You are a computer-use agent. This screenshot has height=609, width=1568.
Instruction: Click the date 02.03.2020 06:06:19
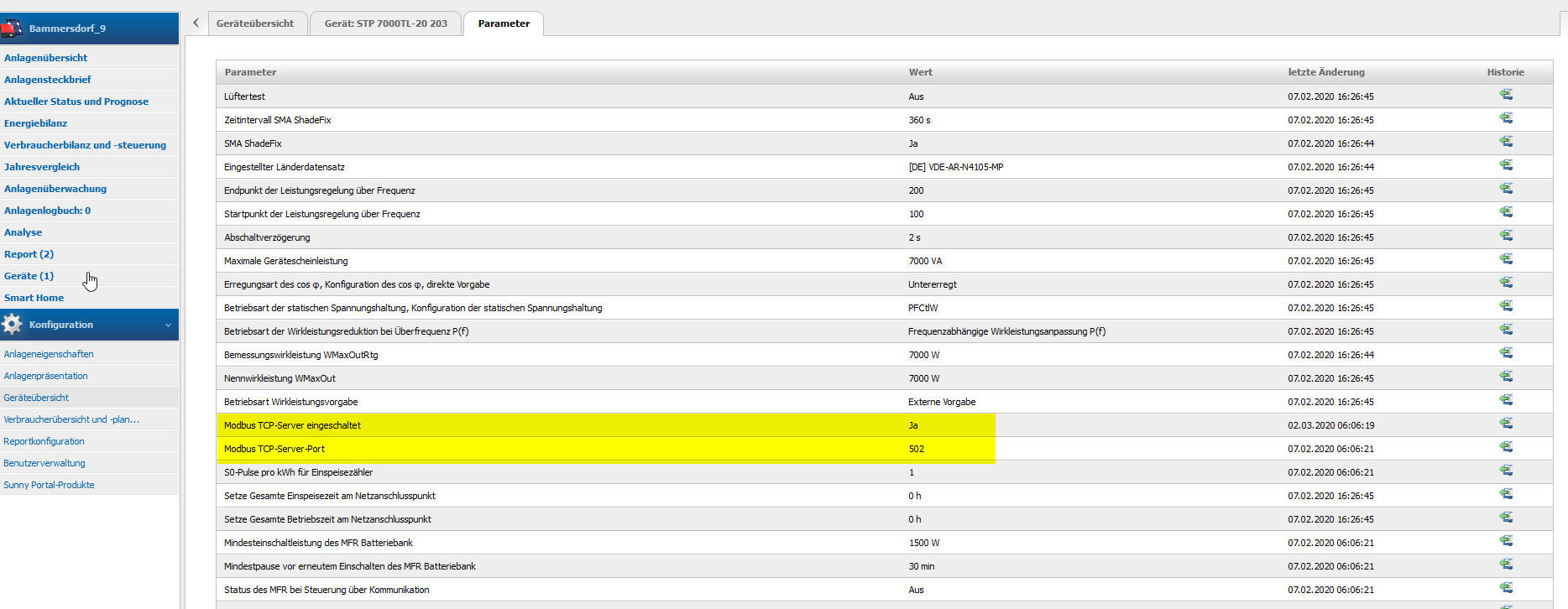point(1331,425)
